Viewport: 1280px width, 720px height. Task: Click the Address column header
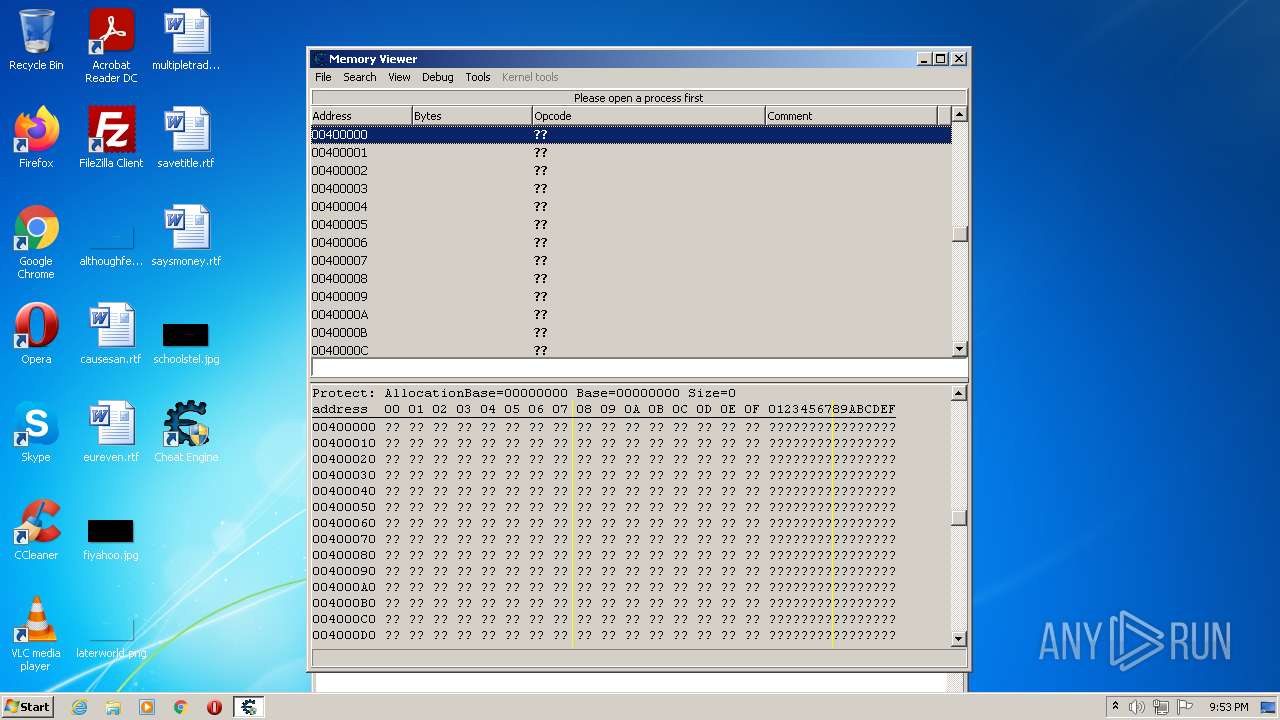click(x=361, y=116)
